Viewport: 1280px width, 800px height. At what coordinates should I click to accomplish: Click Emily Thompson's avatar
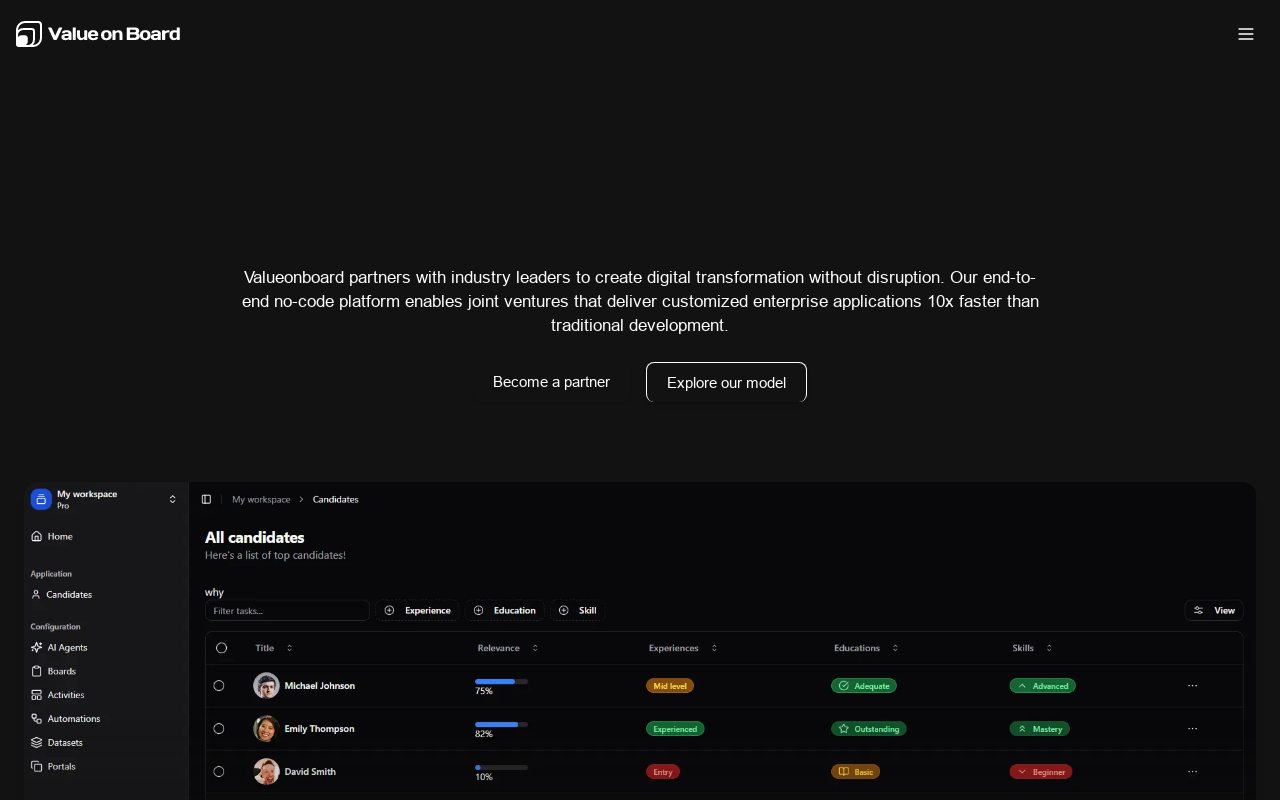click(266, 729)
